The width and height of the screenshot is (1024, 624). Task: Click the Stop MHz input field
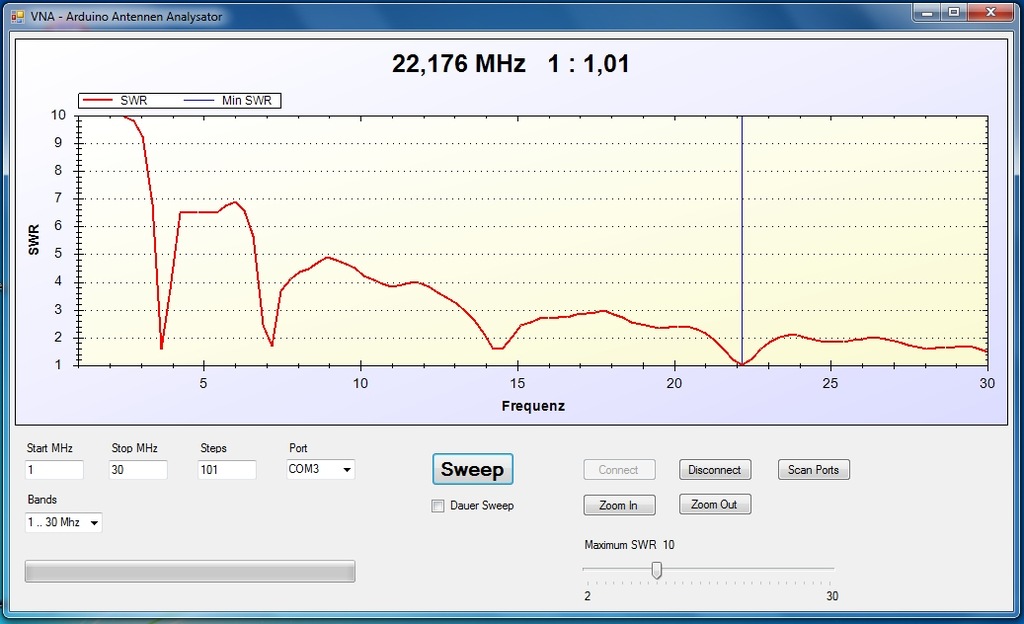pos(138,470)
